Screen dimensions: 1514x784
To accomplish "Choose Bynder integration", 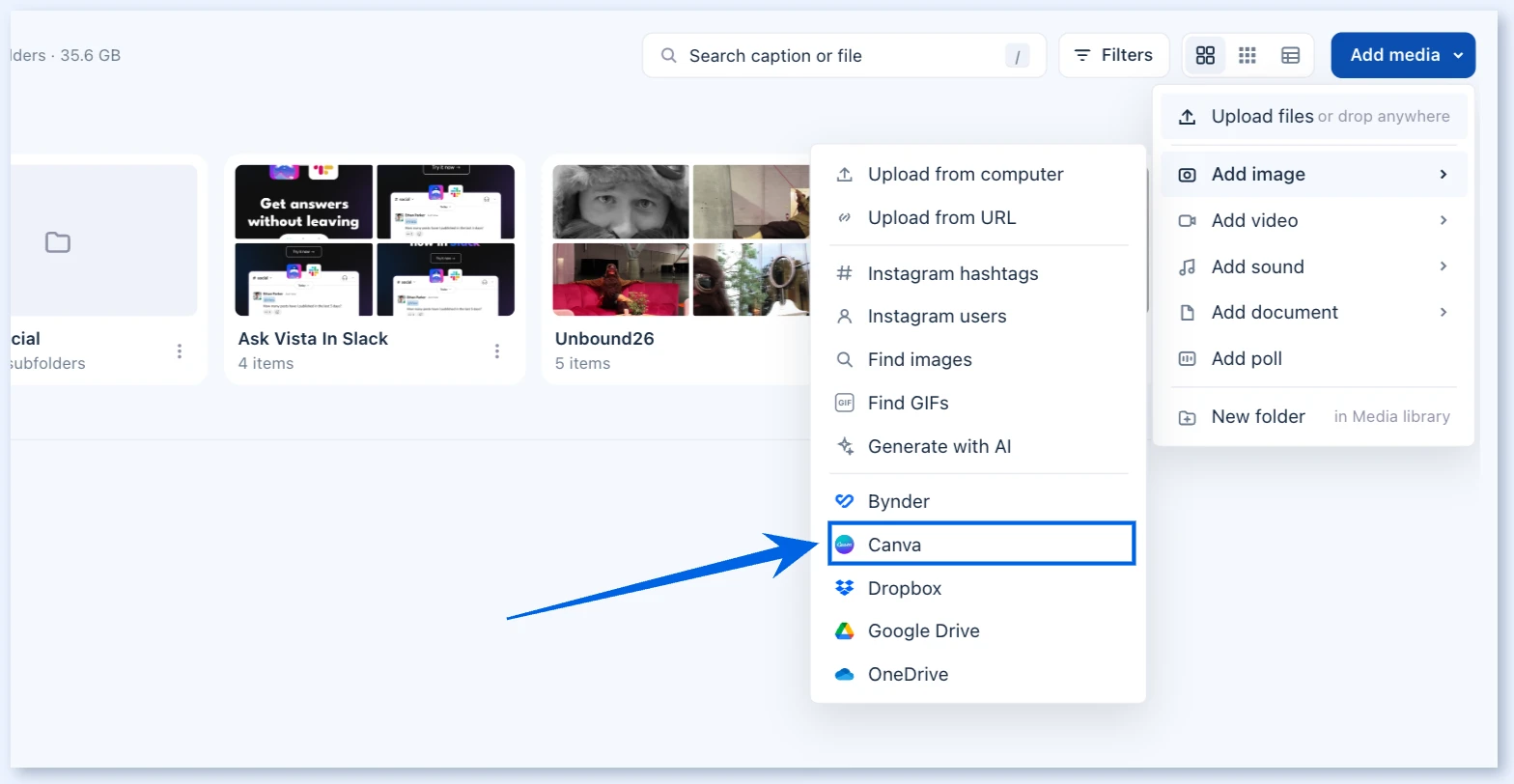I will (x=978, y=502).
